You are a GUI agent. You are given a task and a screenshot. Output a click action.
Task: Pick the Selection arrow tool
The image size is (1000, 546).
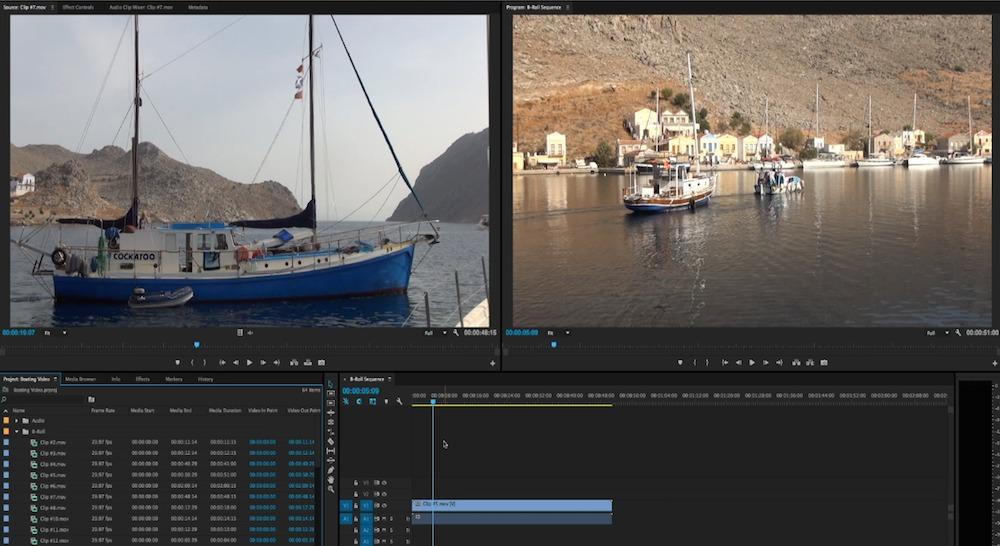331,384
